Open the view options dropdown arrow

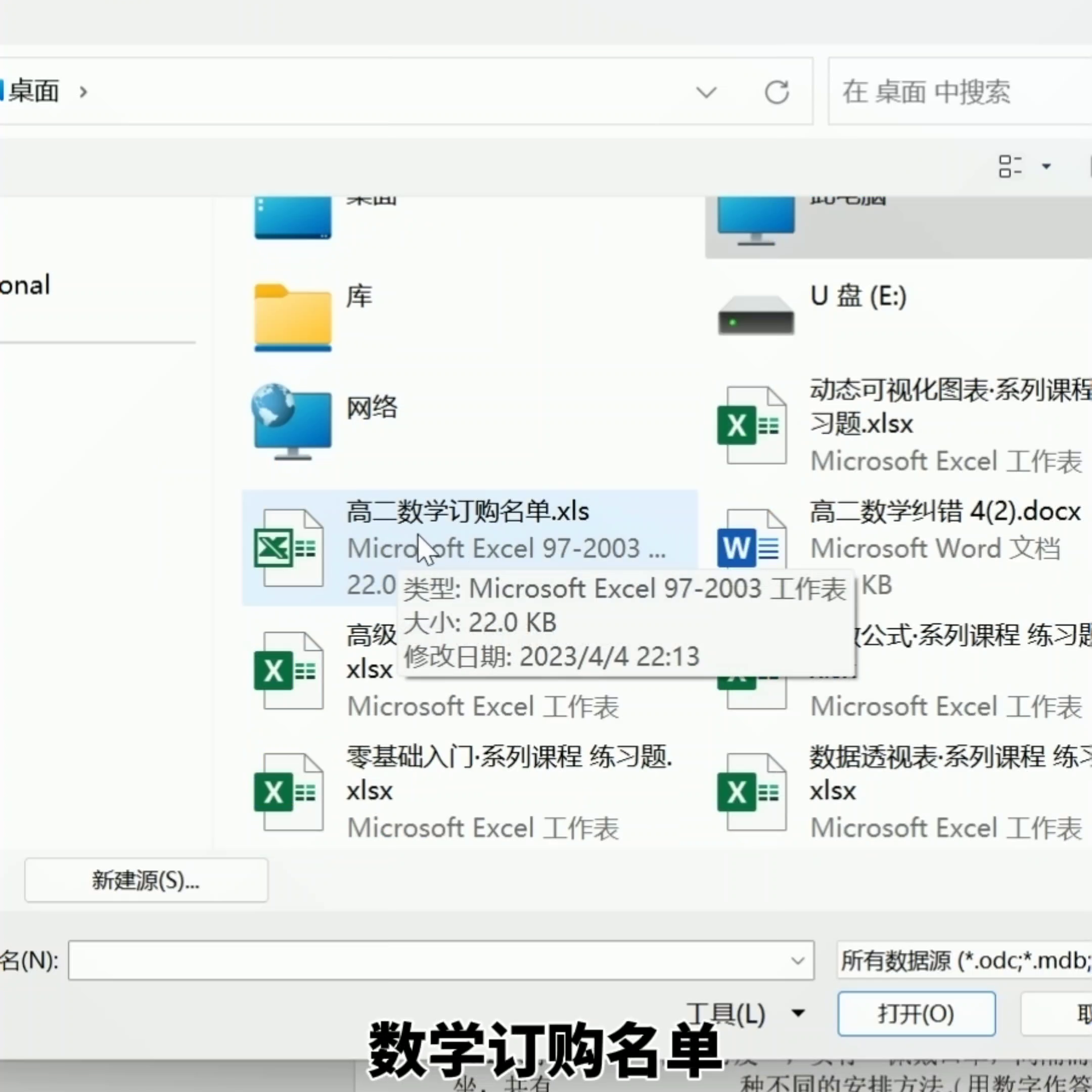[1046, 166]
